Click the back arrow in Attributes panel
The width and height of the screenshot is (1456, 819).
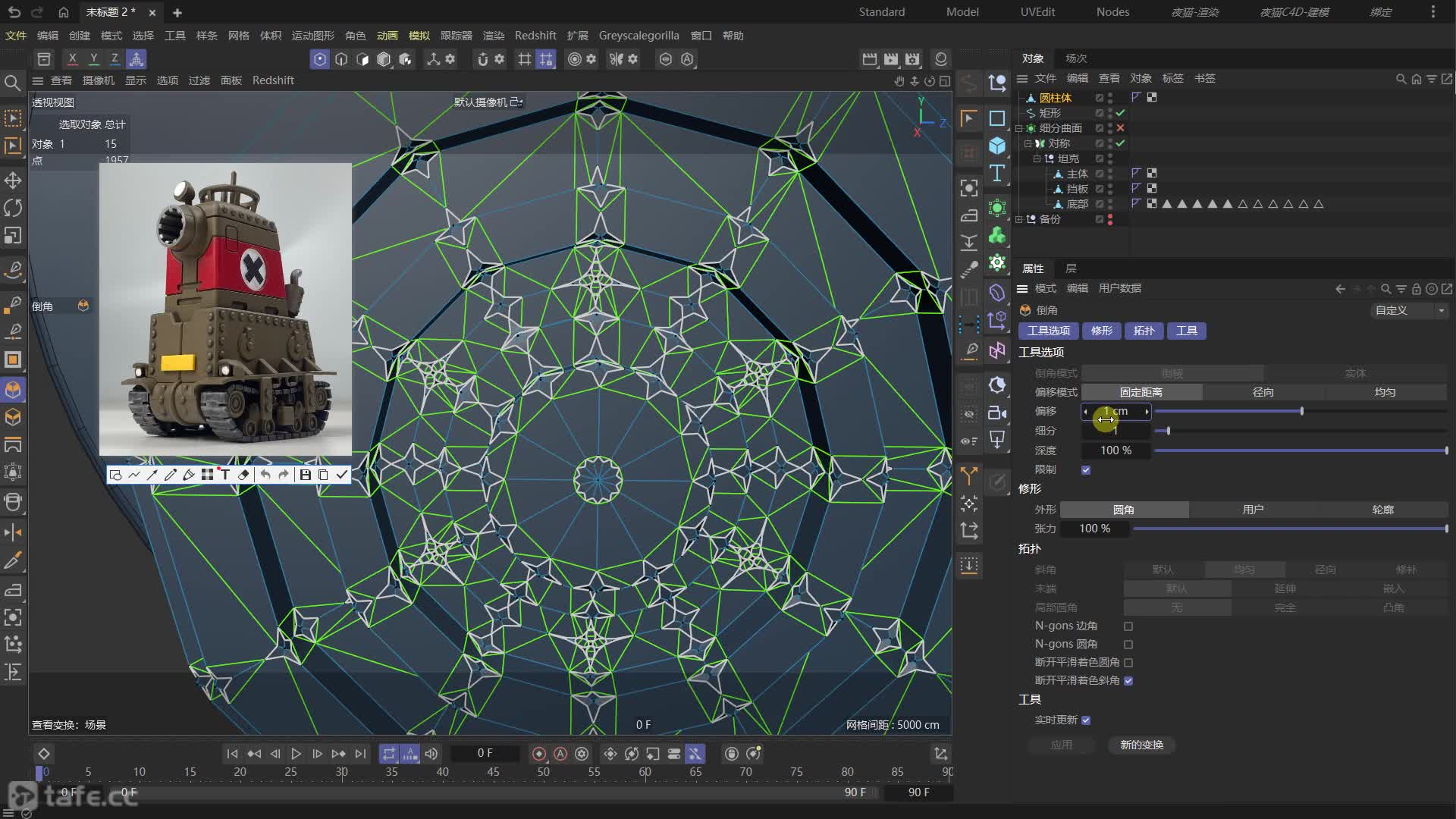click(x=1340, y=289)
